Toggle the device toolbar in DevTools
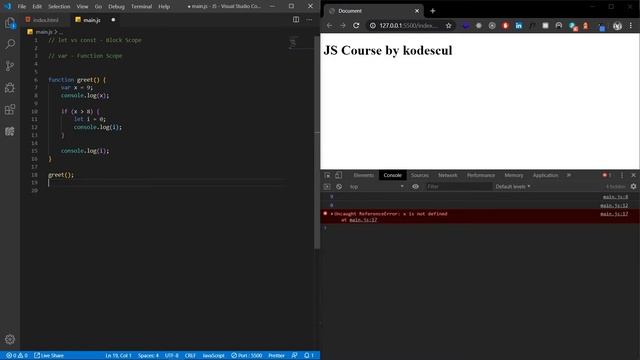This screenshot has width=640, height=360. point(338,175)
